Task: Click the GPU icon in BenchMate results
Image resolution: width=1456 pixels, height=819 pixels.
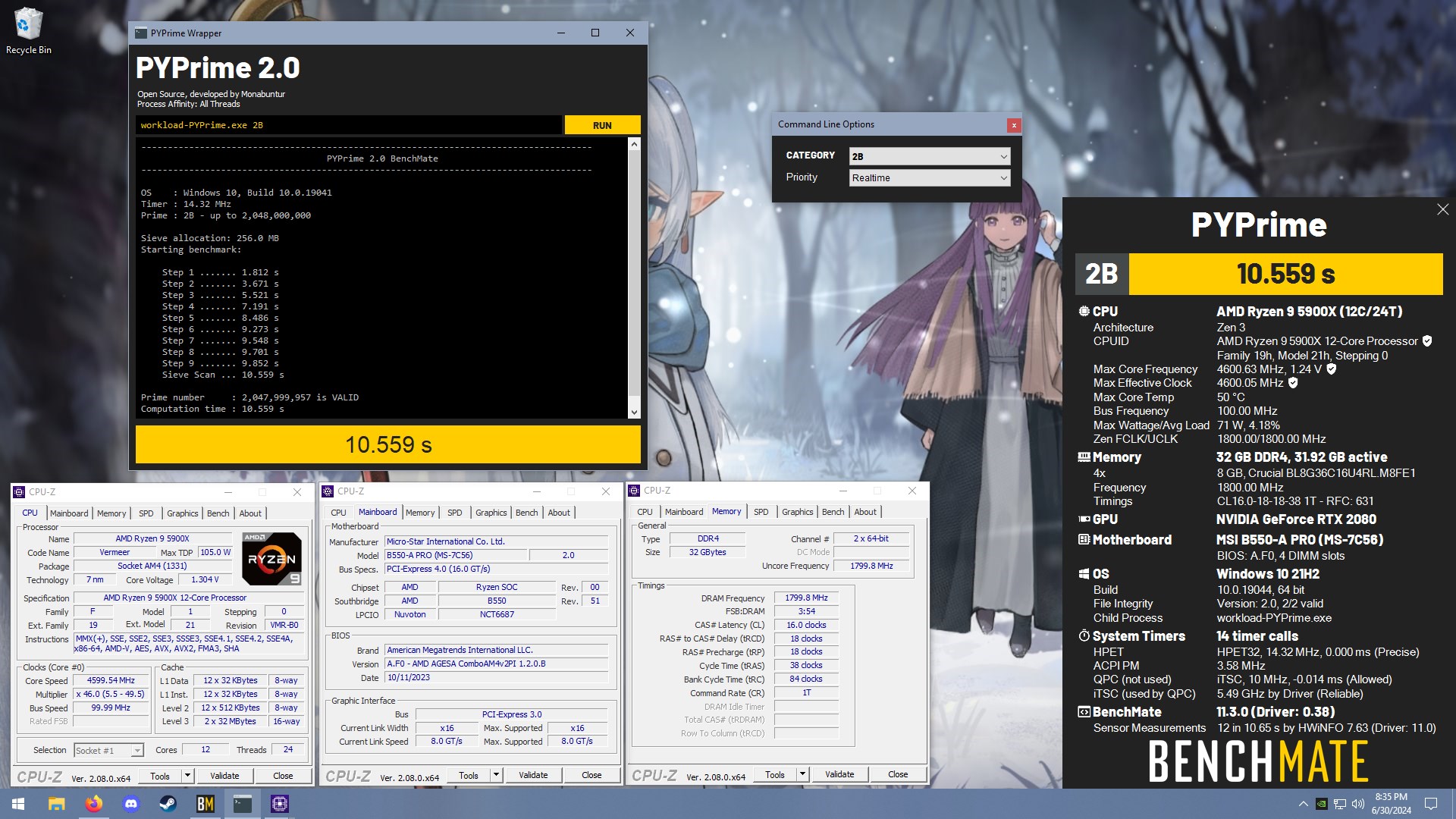Action: pyautogui.click(x=1084, y=519)
